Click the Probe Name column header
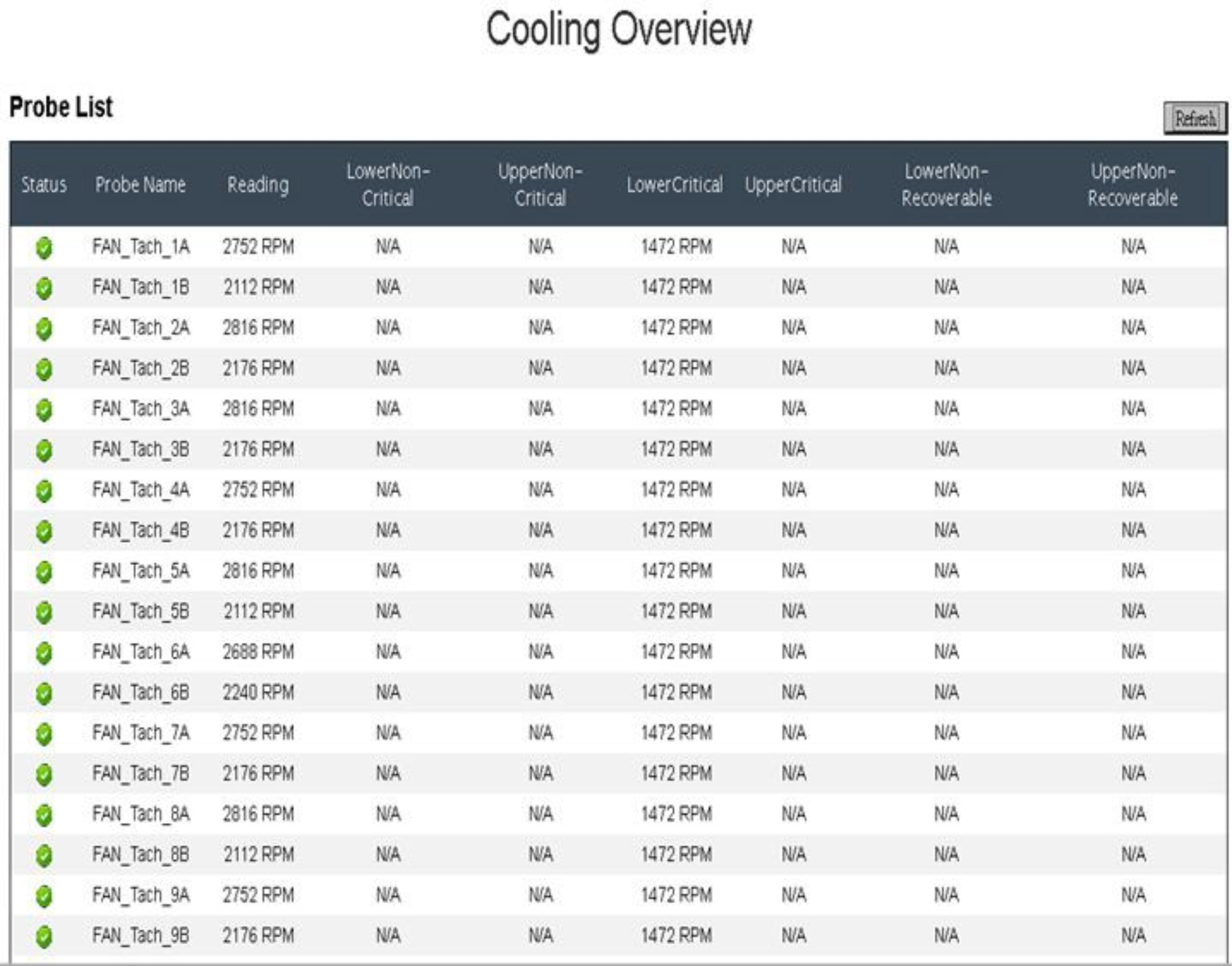The height and width of the screenshot is (966, 1232). 140,185
